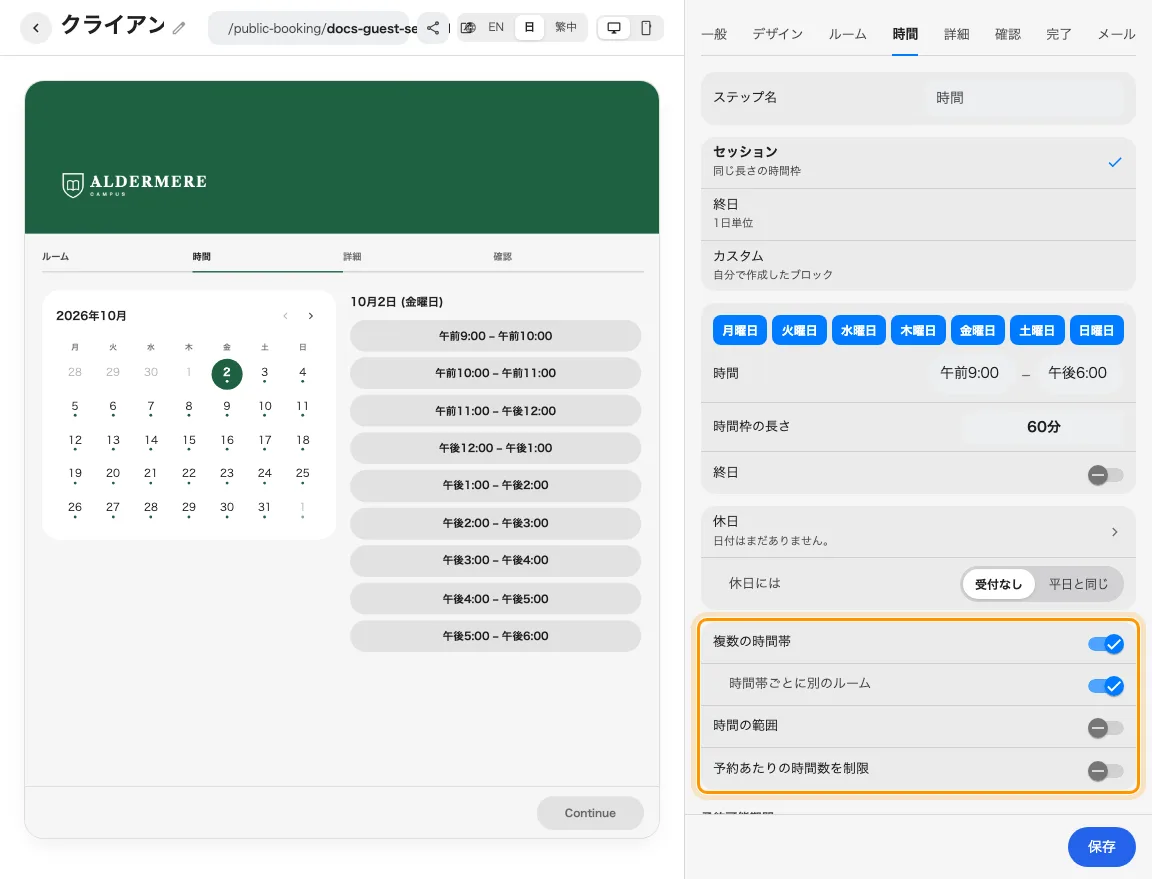The width and height of the screenshot is (1152, 879).
Task: Toggle 木曜日 weekday chip
Action: pyautogui.click(x=918, y=331)
